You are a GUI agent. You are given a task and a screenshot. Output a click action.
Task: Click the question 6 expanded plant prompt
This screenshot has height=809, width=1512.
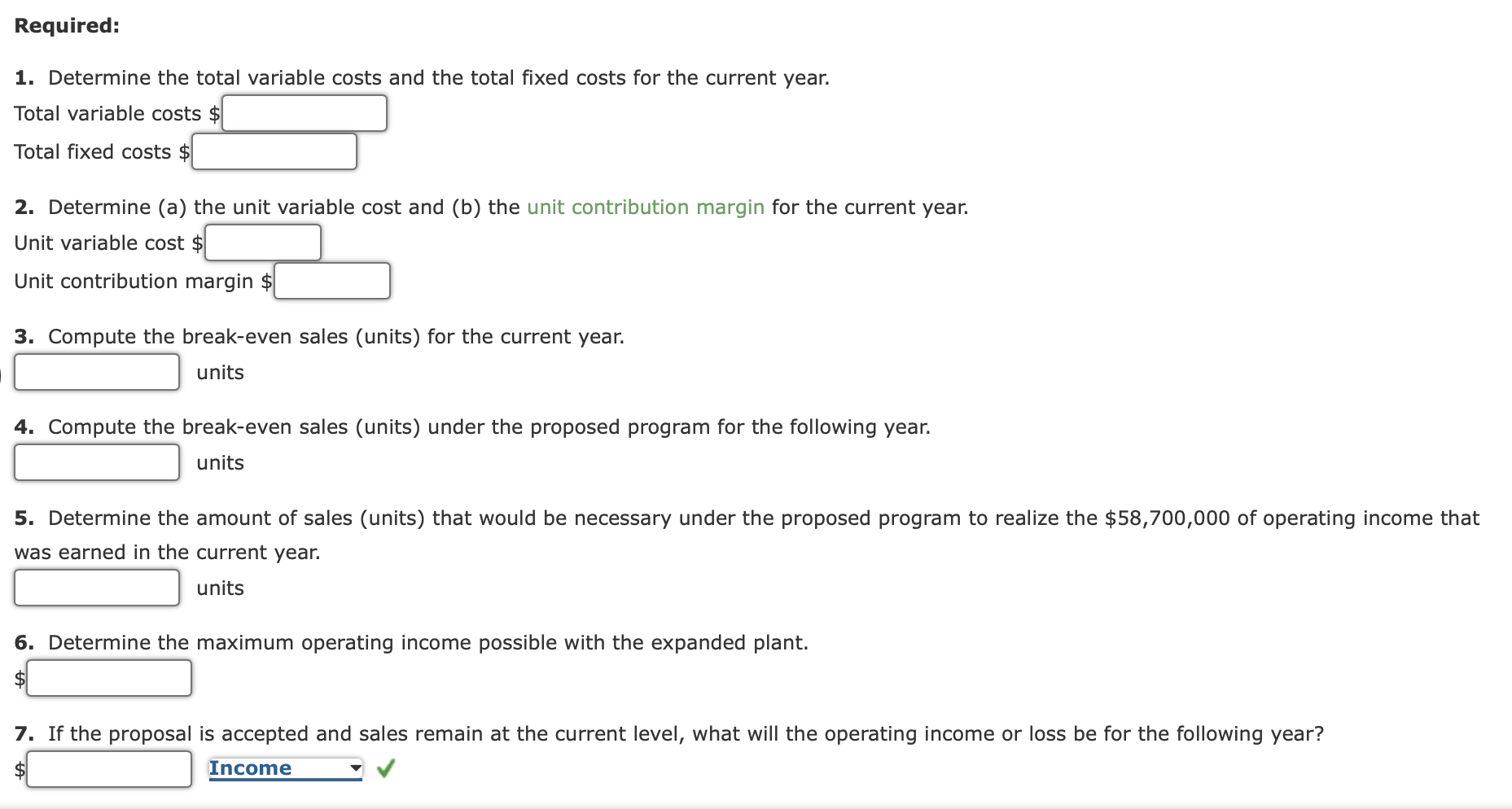tap(411, 642)
